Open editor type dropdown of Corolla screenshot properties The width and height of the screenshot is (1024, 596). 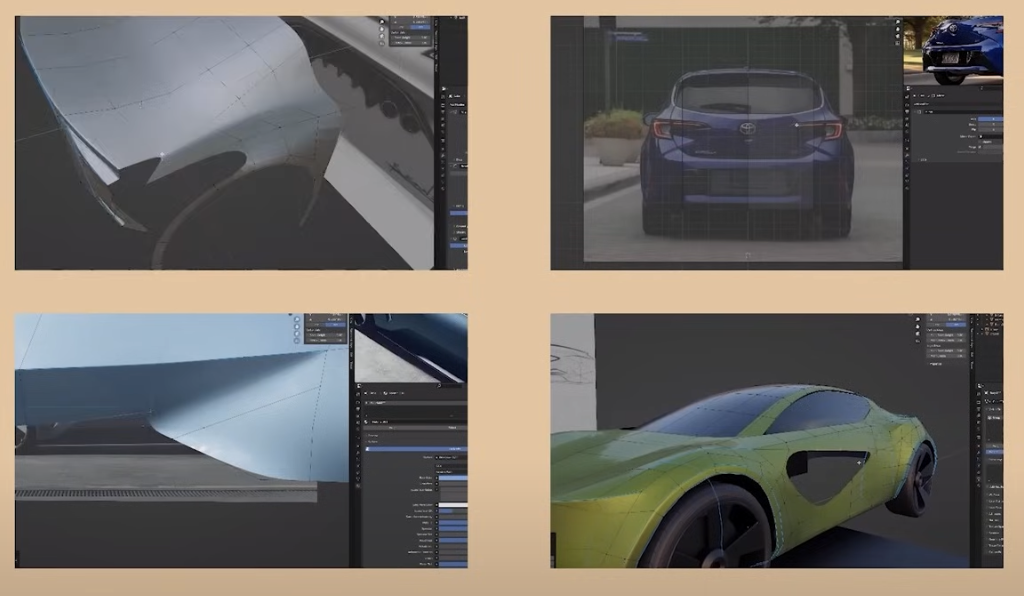[908, 88]
